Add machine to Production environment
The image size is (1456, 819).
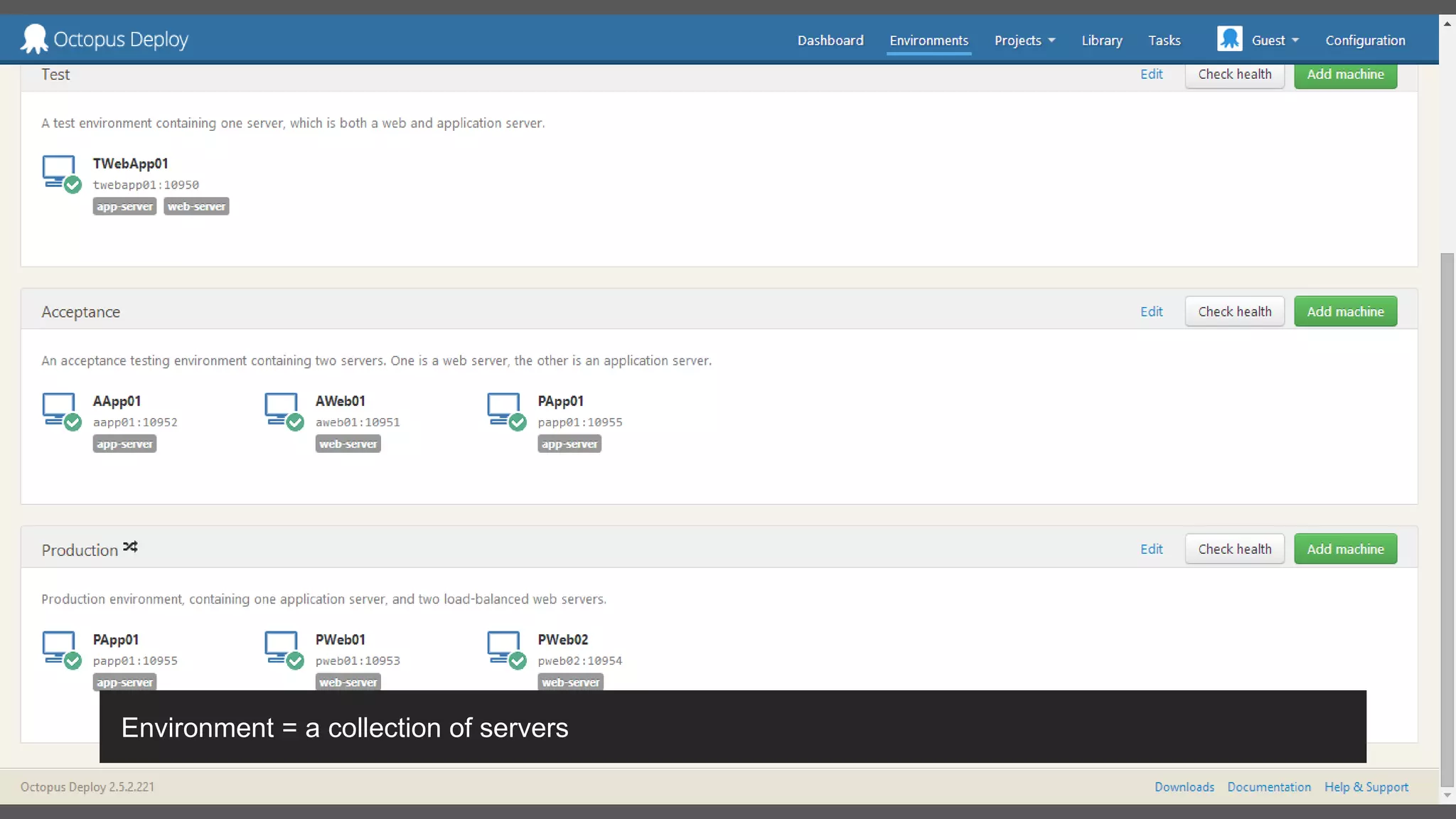click(x=1344, y=549)
